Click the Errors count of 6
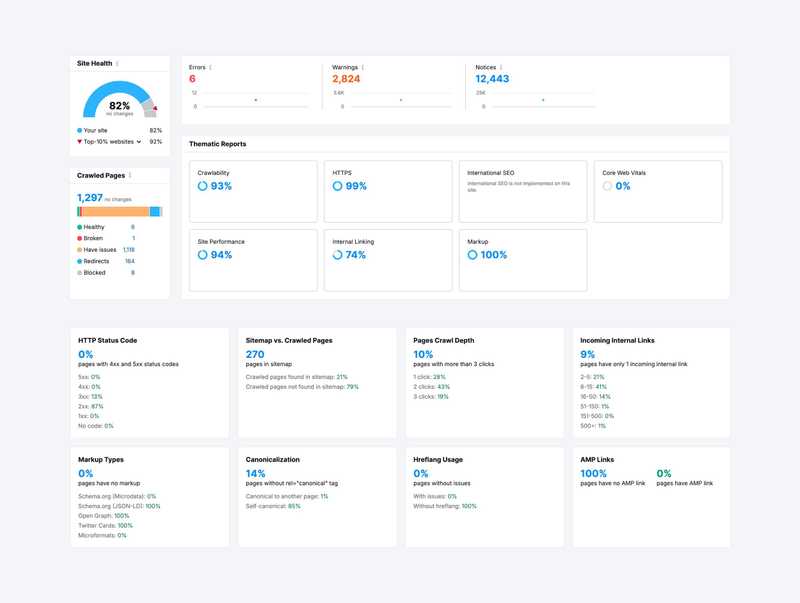The height and width of the screenshot is (603, 800). (x=193, y=79)
